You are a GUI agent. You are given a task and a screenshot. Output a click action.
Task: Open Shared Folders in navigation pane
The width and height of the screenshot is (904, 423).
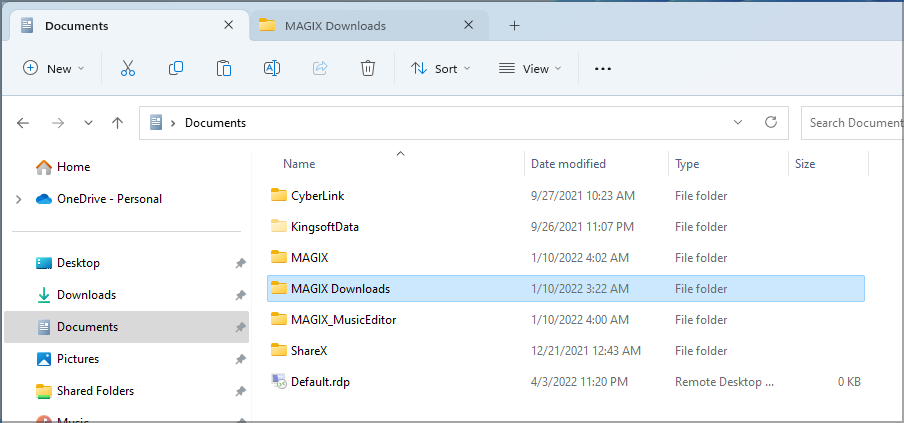pos(126,391)
